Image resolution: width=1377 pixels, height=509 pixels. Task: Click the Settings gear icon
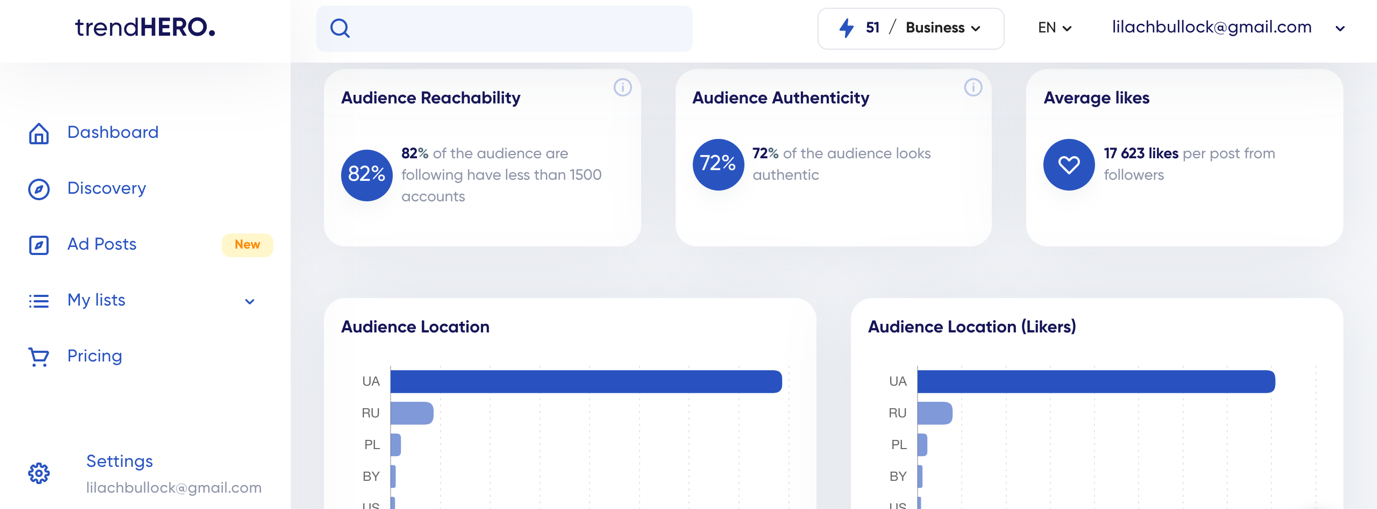(x=39, y=474)
